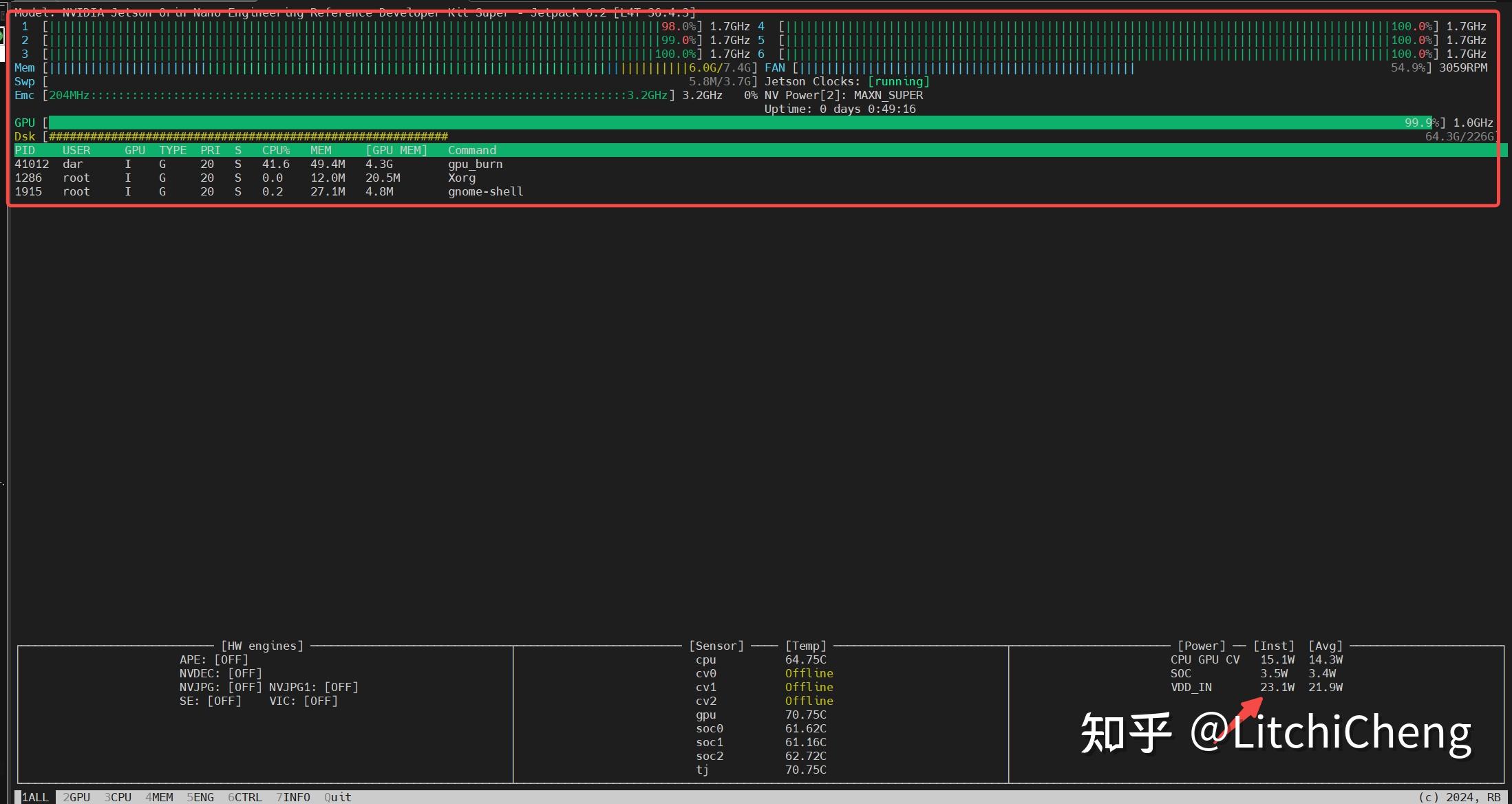Toggle Jetson Clocks running state
The width and height of the screenshot is (1512, 804).
(x=898, y=81)
